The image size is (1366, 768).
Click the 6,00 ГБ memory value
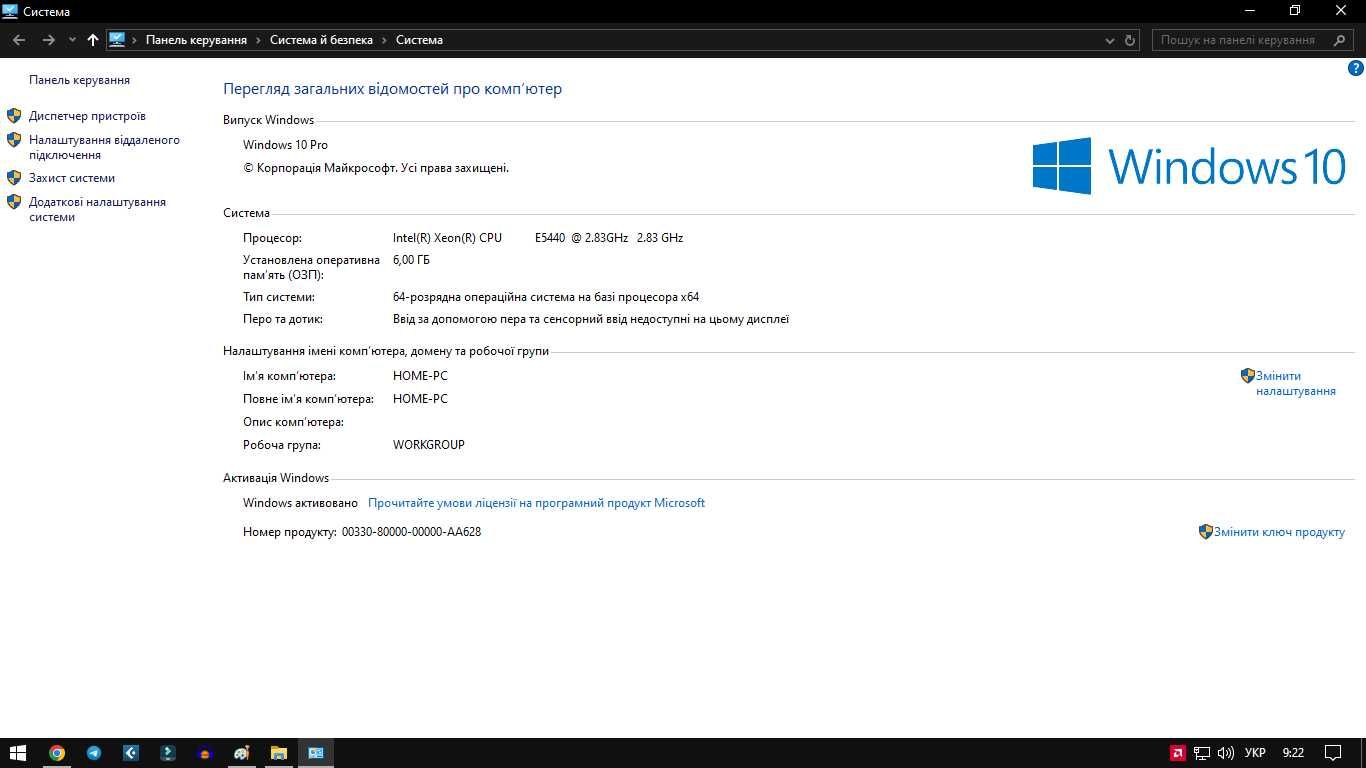tap(411, 260)
